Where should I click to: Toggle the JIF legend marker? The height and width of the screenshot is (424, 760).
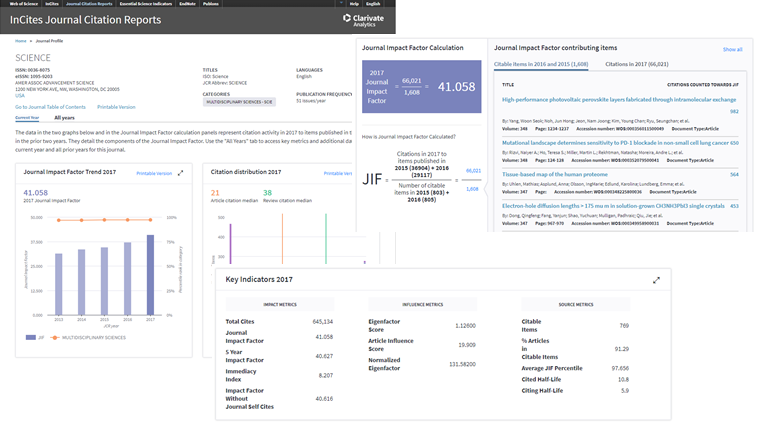[31, 337]
